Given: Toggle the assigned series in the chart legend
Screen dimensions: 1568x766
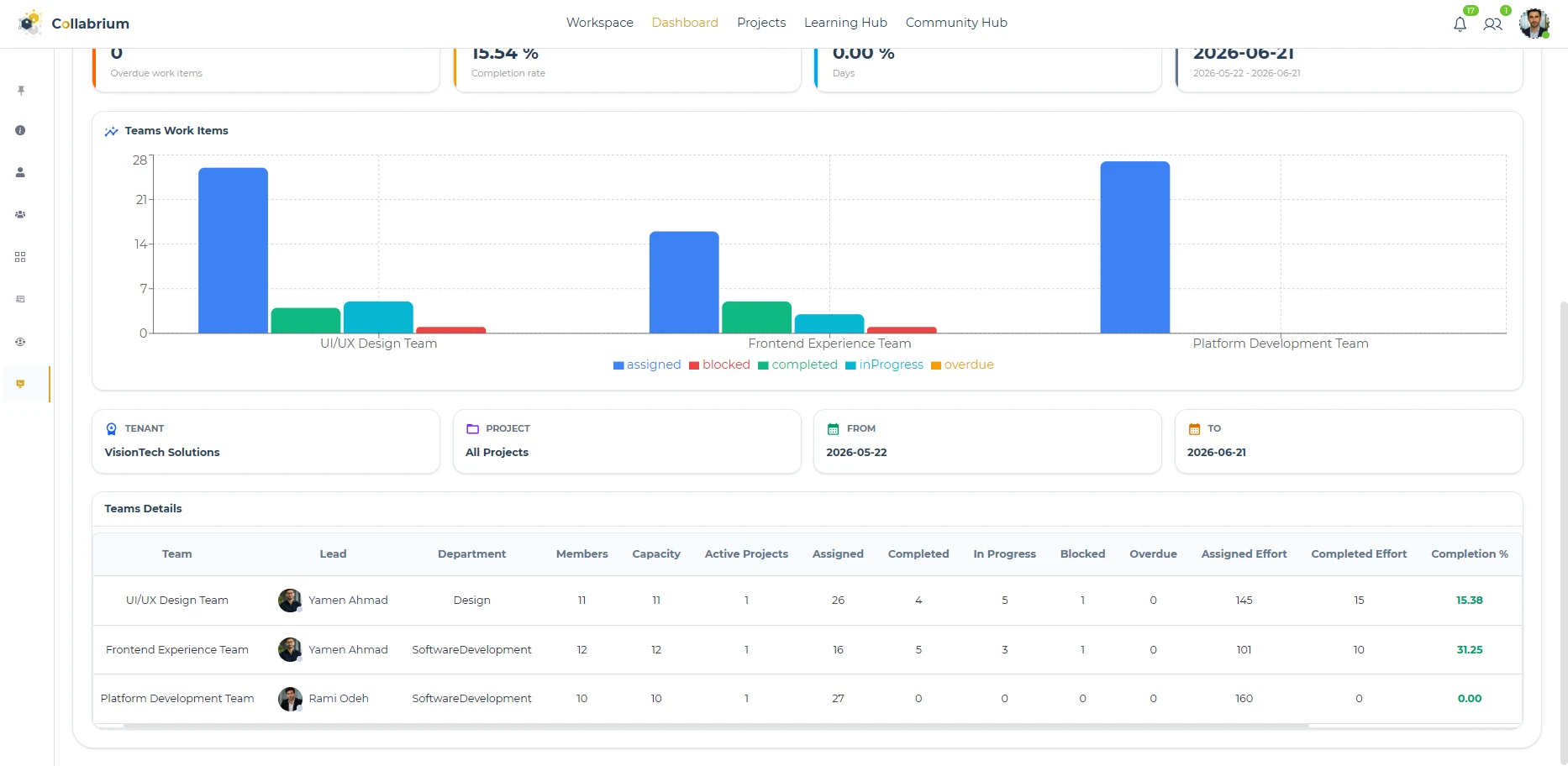Looking at the screenshot, I should click(647, 365).
